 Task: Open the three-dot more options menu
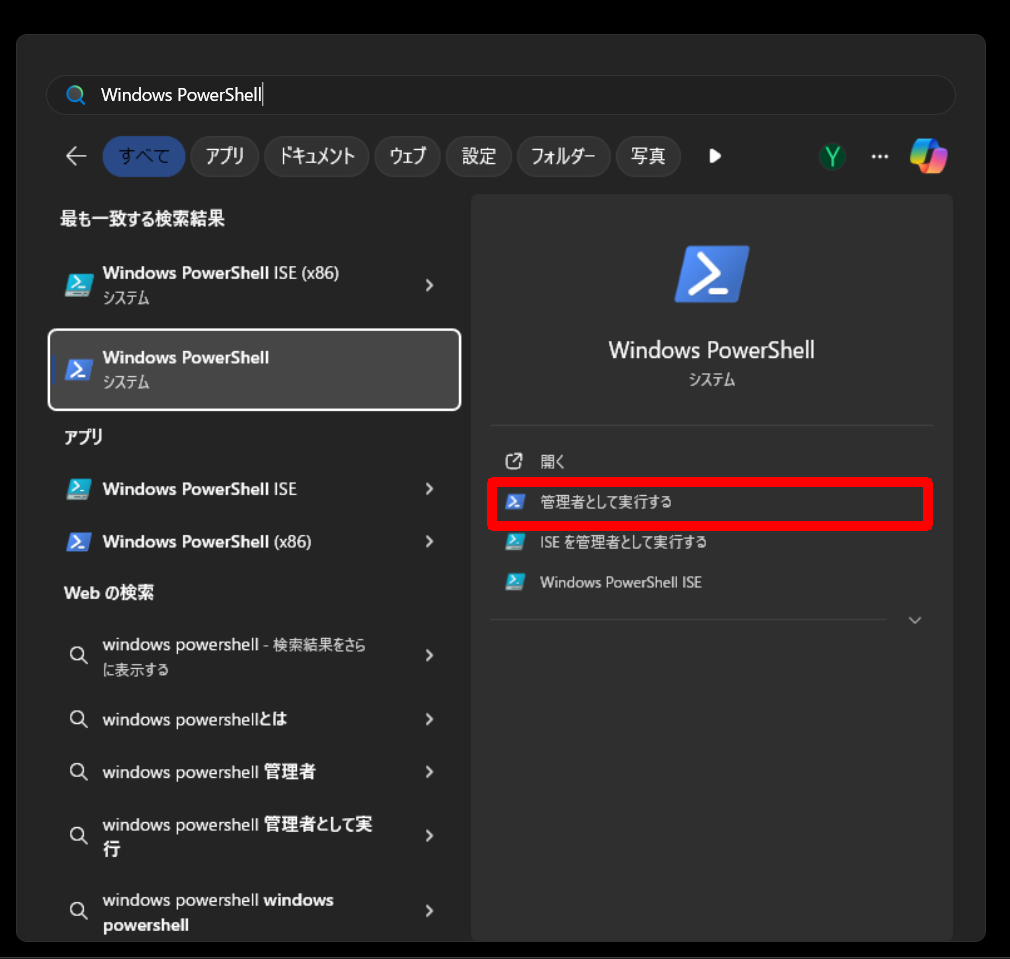click(x=879, y=156)
